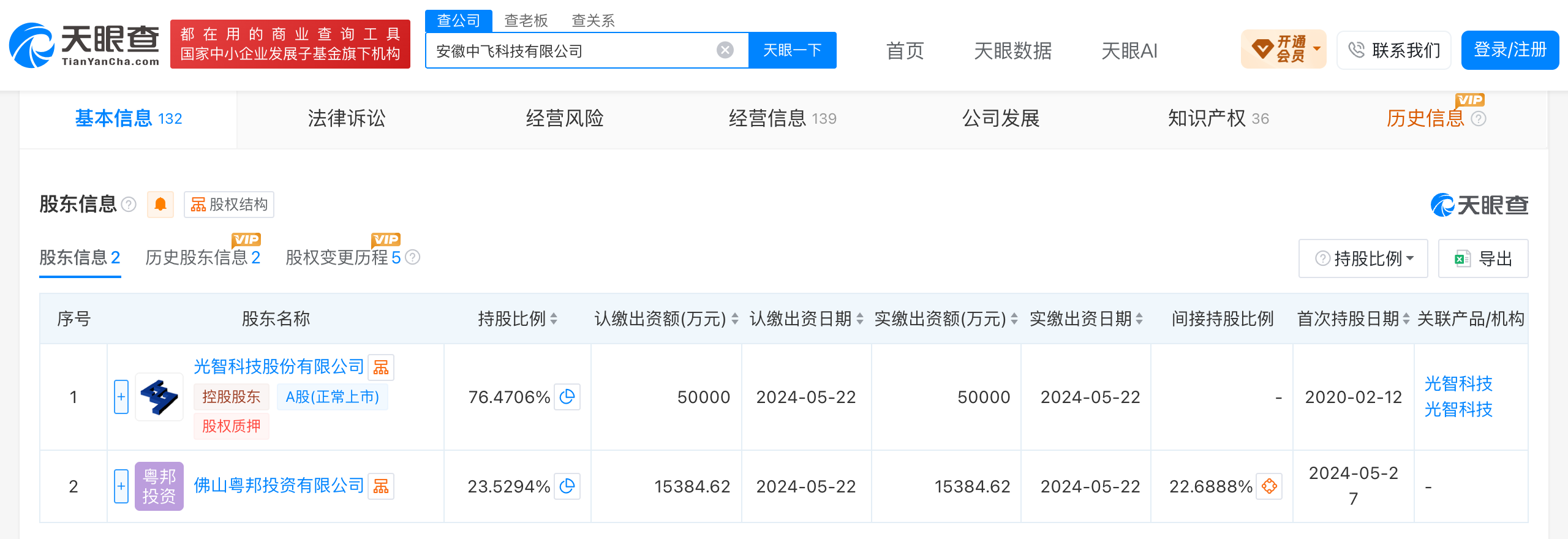Open equity chart icon beside 佛山粤邦投资有限公司
The height and width of the screenshot is (539, 1568).
click(x=381, y=486)
